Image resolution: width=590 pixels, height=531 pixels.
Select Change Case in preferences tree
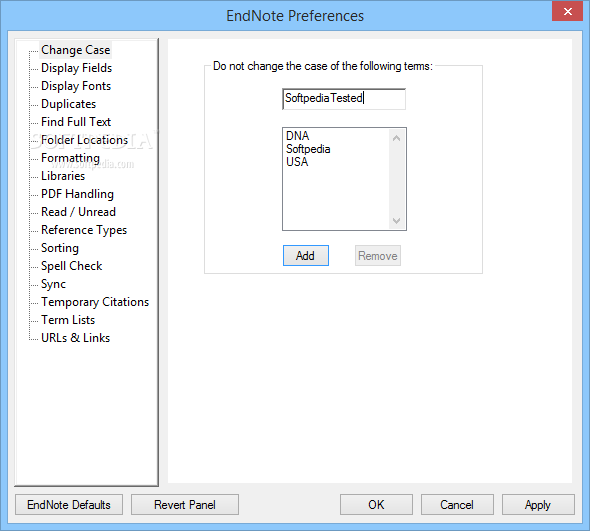76,50
